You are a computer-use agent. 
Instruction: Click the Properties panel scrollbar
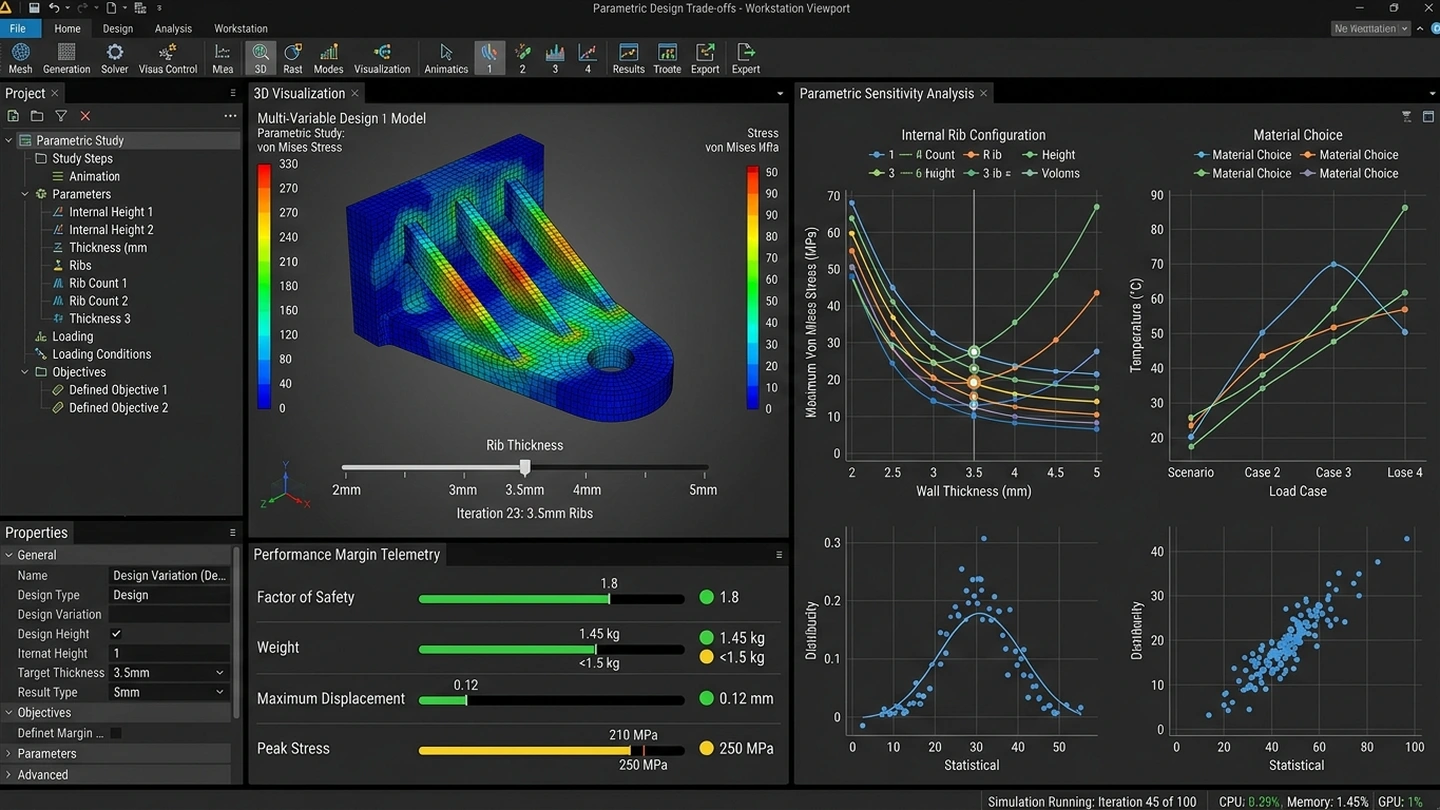tap(236, 633)
